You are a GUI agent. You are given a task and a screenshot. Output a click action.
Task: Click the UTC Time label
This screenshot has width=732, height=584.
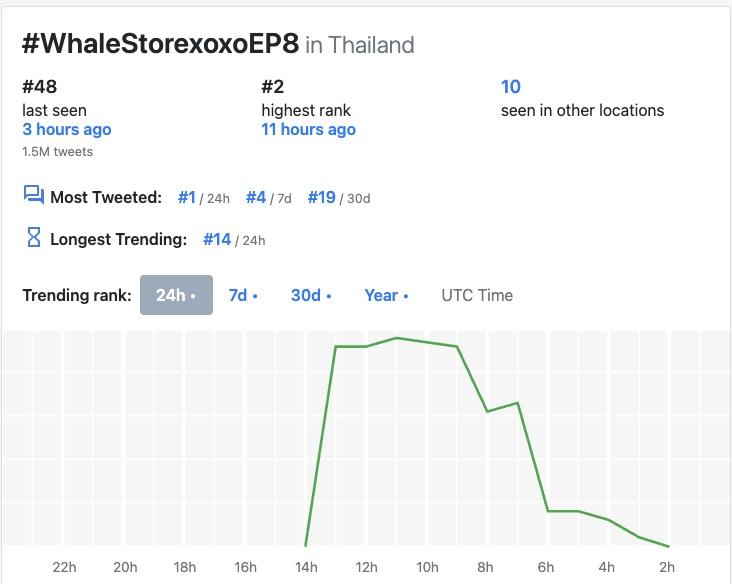pyautogui.click(x=477, y=295)
